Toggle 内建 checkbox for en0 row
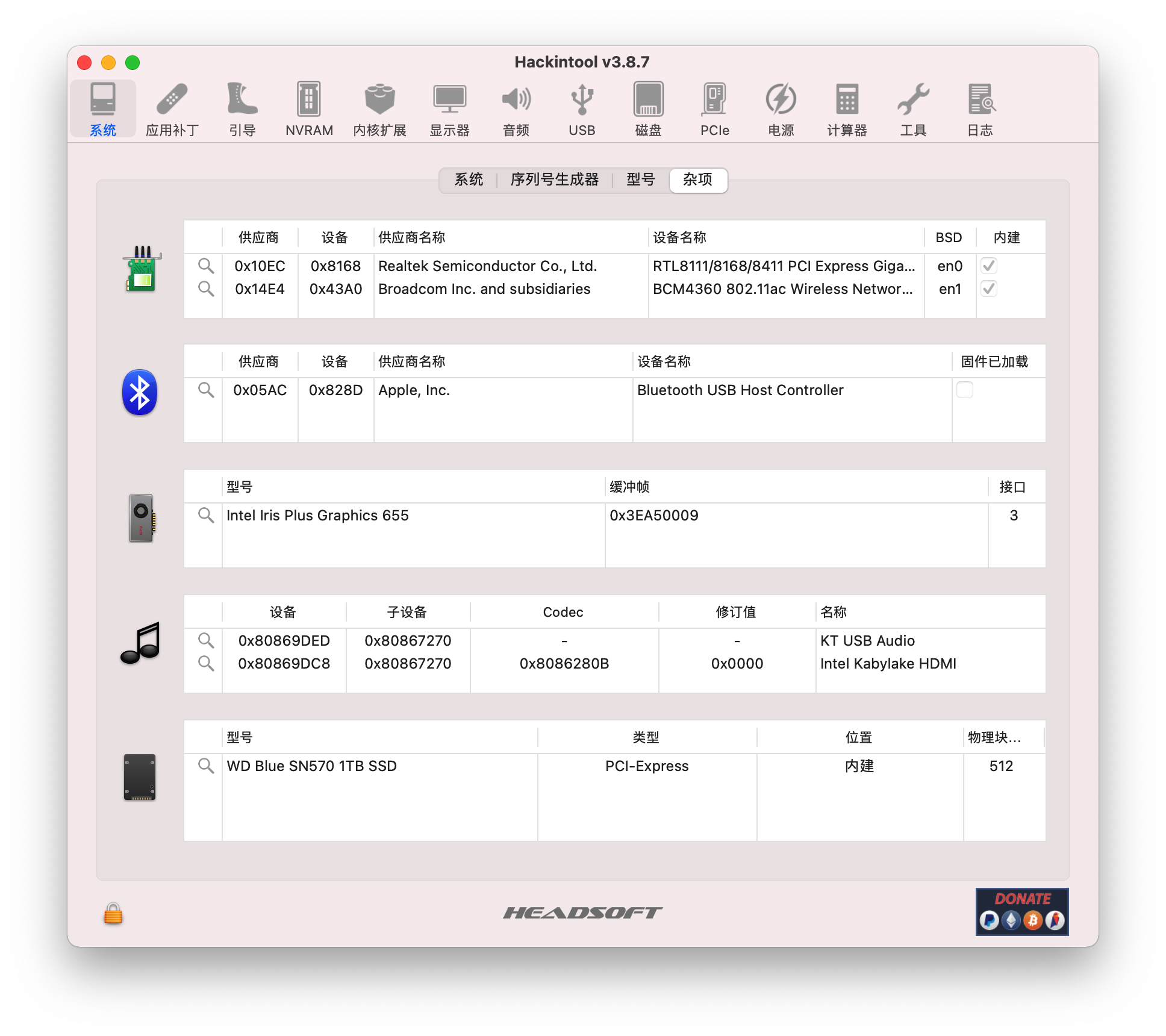Screen dimensions: 1166x1036 [x=989, y=266]
